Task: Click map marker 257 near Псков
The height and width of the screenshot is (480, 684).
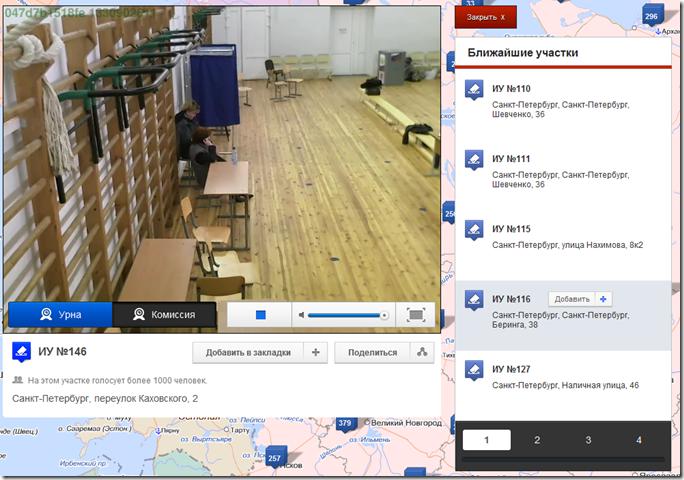Action: click(x=275, y=457)
